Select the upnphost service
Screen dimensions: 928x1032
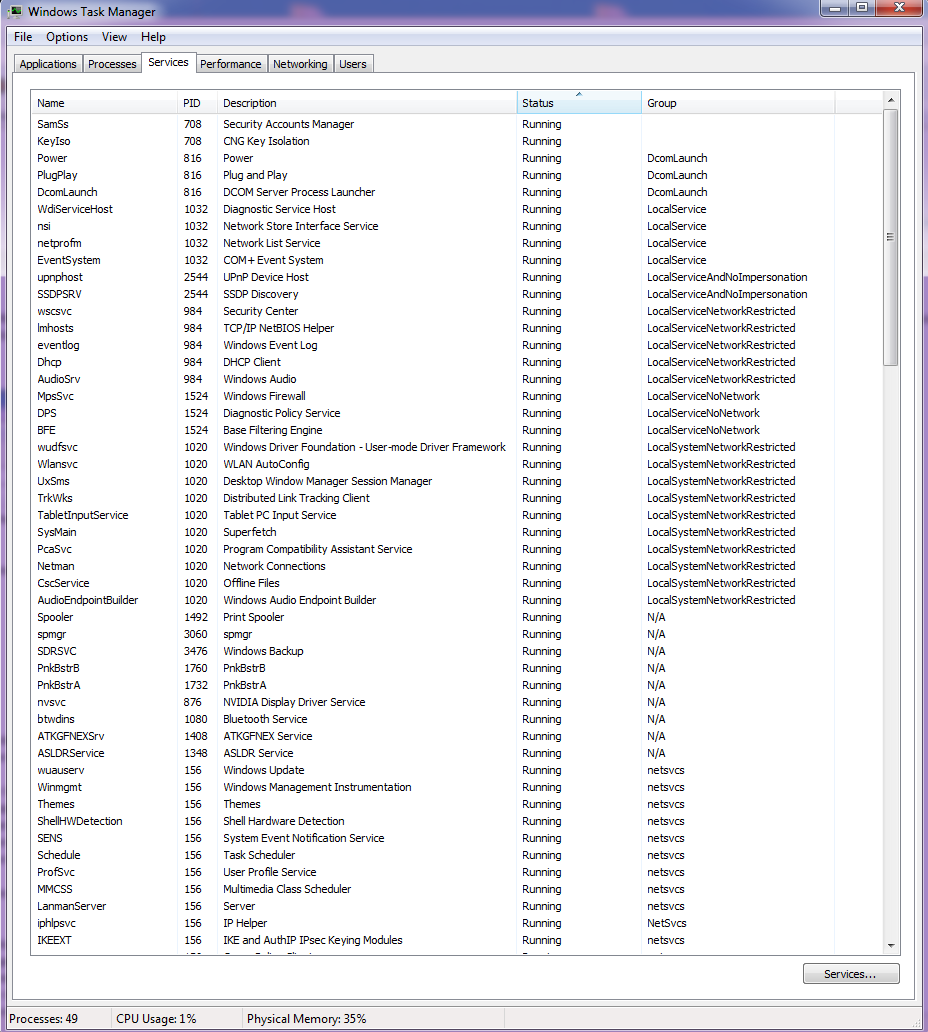[456, 278]
